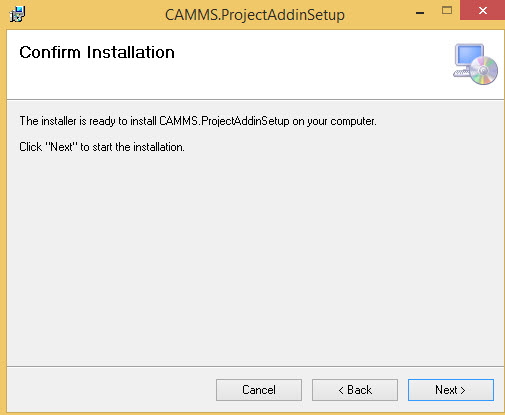Viewport: 505px width, 415px height.
Task: Open the installer system menu icon in title bar
Action: pos(17,14)
